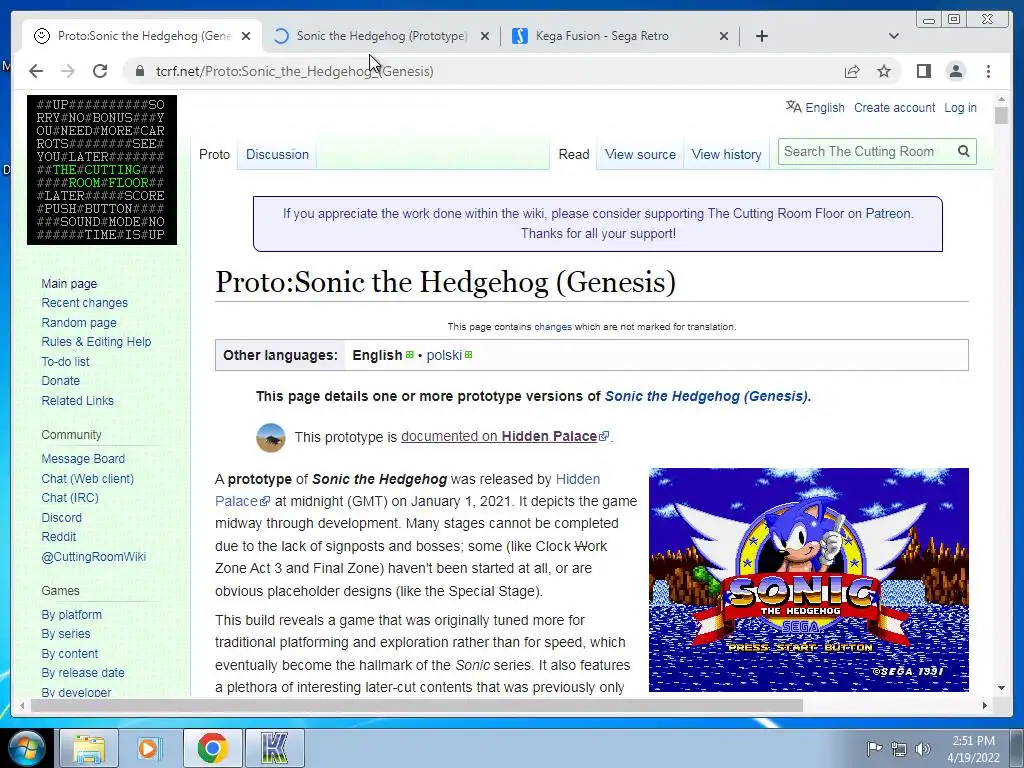Click the Log in link
The image size is (1024, 768).
pos(960,107)
